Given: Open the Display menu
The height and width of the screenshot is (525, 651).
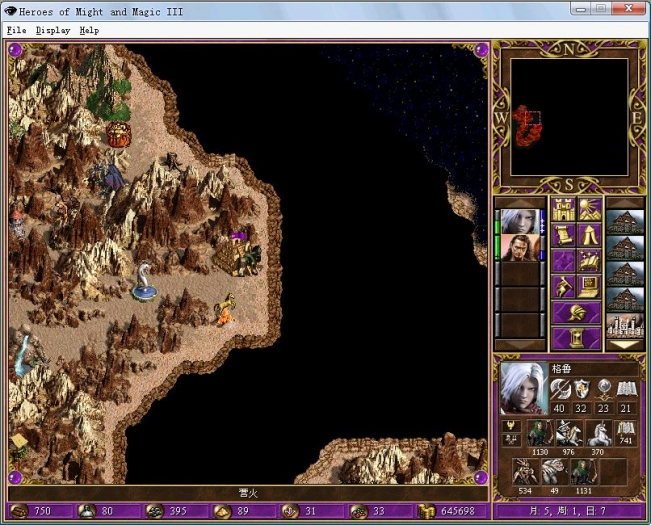Looking at the screenshot, I should 53,30.
